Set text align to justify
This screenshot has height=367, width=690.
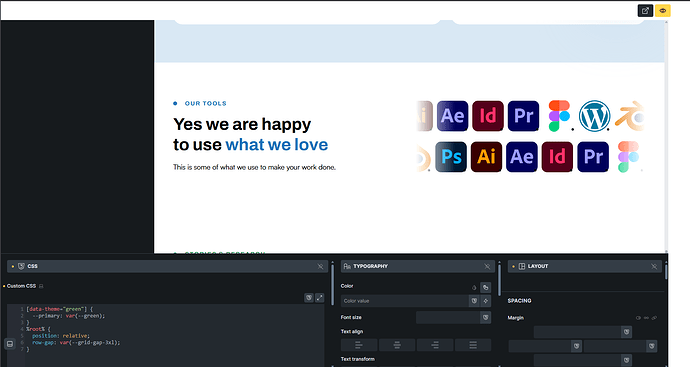[x=473, y=345]
